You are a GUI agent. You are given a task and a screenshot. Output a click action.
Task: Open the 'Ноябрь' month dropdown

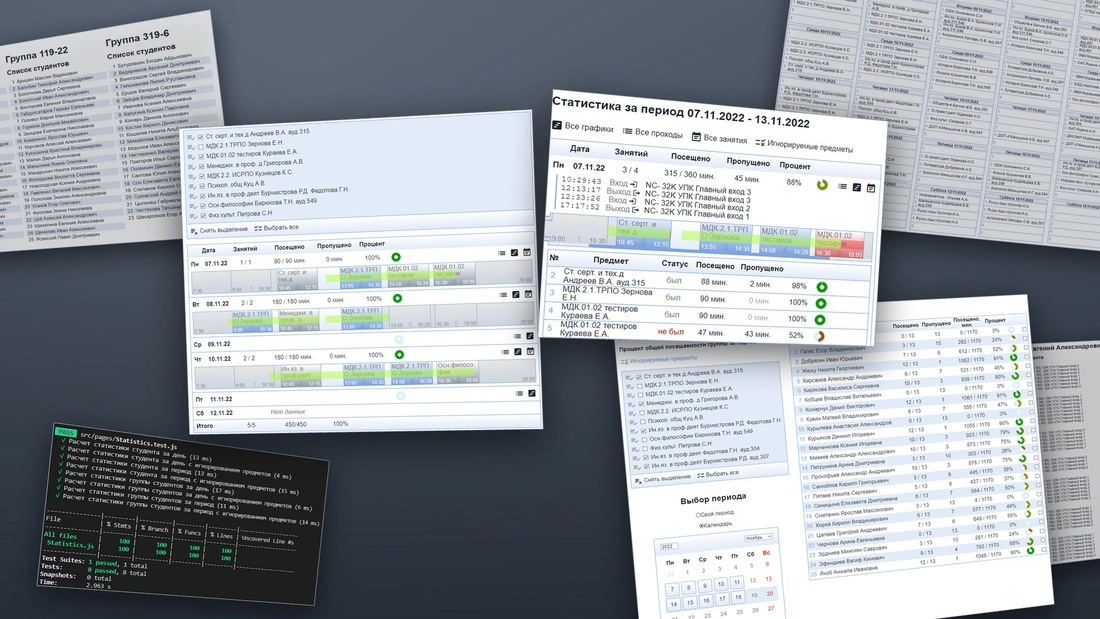coord(758,538)
